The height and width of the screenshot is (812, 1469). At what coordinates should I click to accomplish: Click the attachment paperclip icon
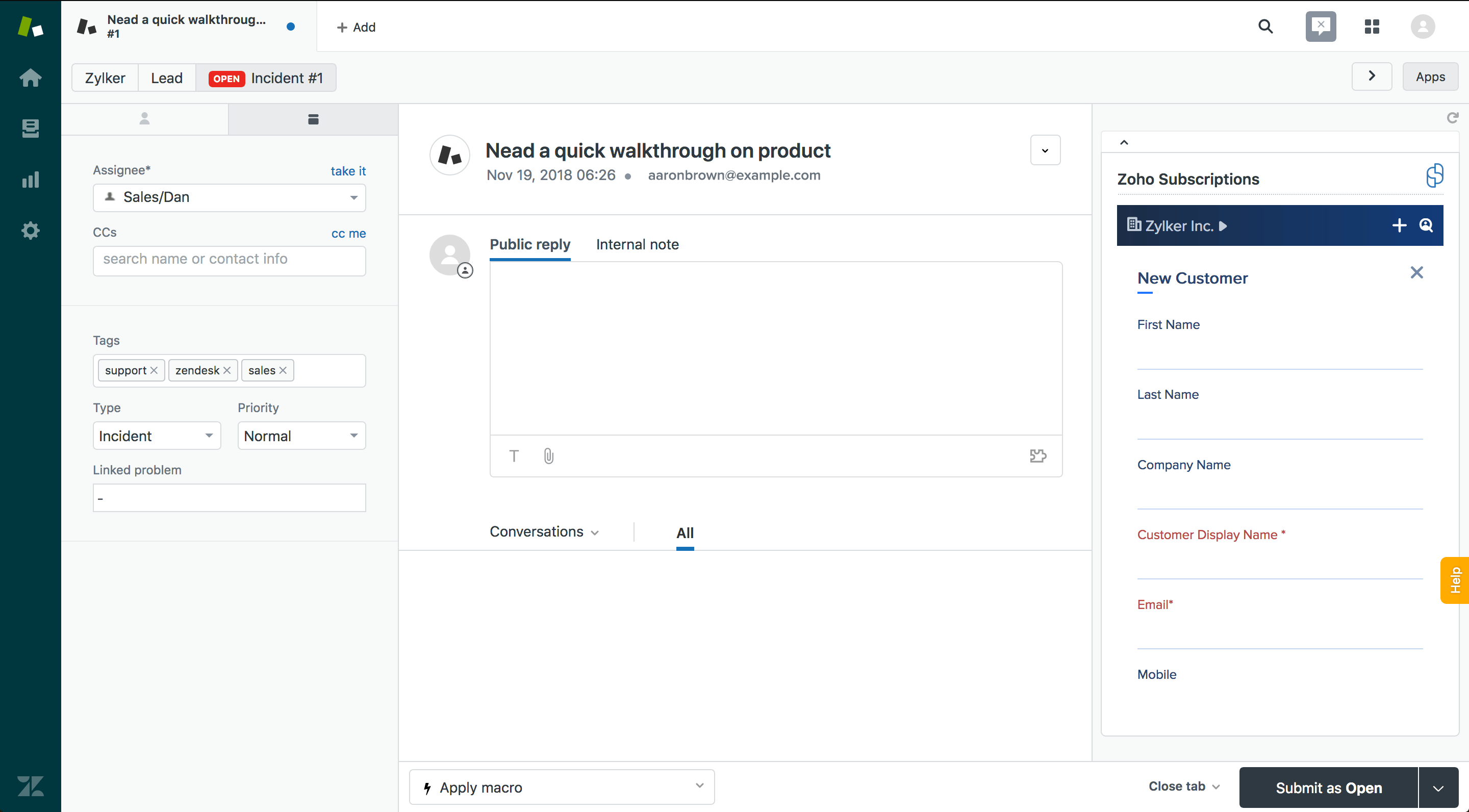coord(548,455)
